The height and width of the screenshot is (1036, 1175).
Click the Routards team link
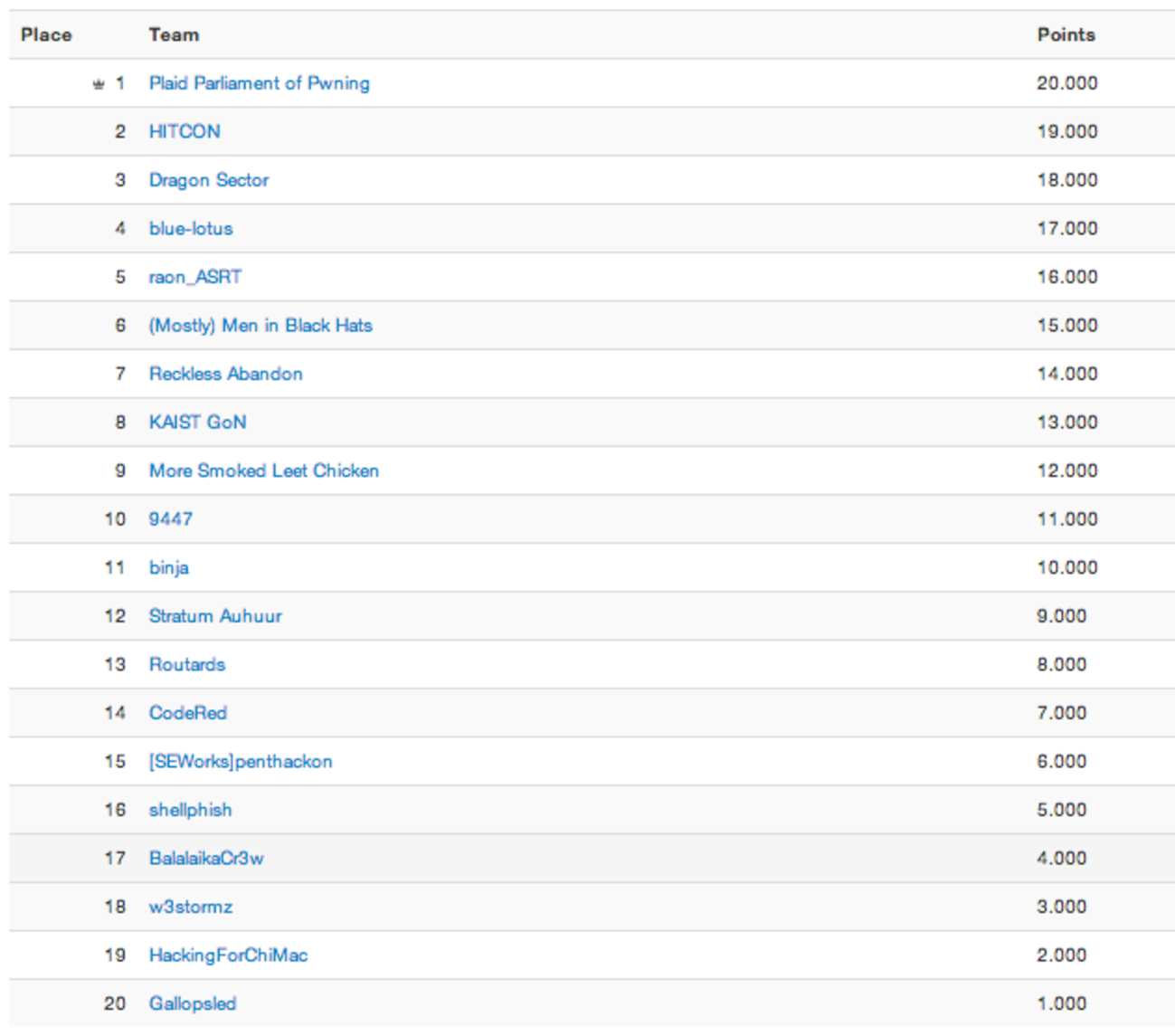[x=187, y=665]
